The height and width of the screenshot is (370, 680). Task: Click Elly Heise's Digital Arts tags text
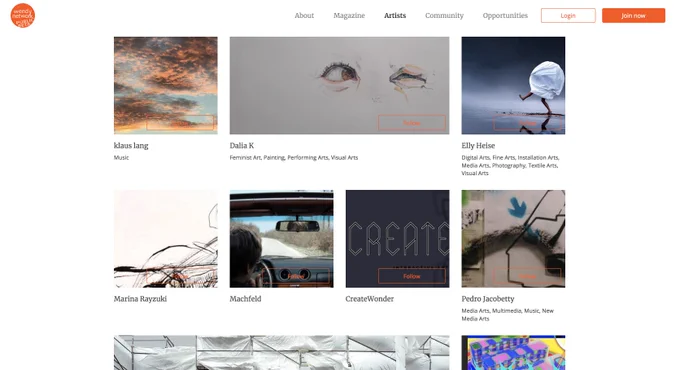[x=510, y=165]
